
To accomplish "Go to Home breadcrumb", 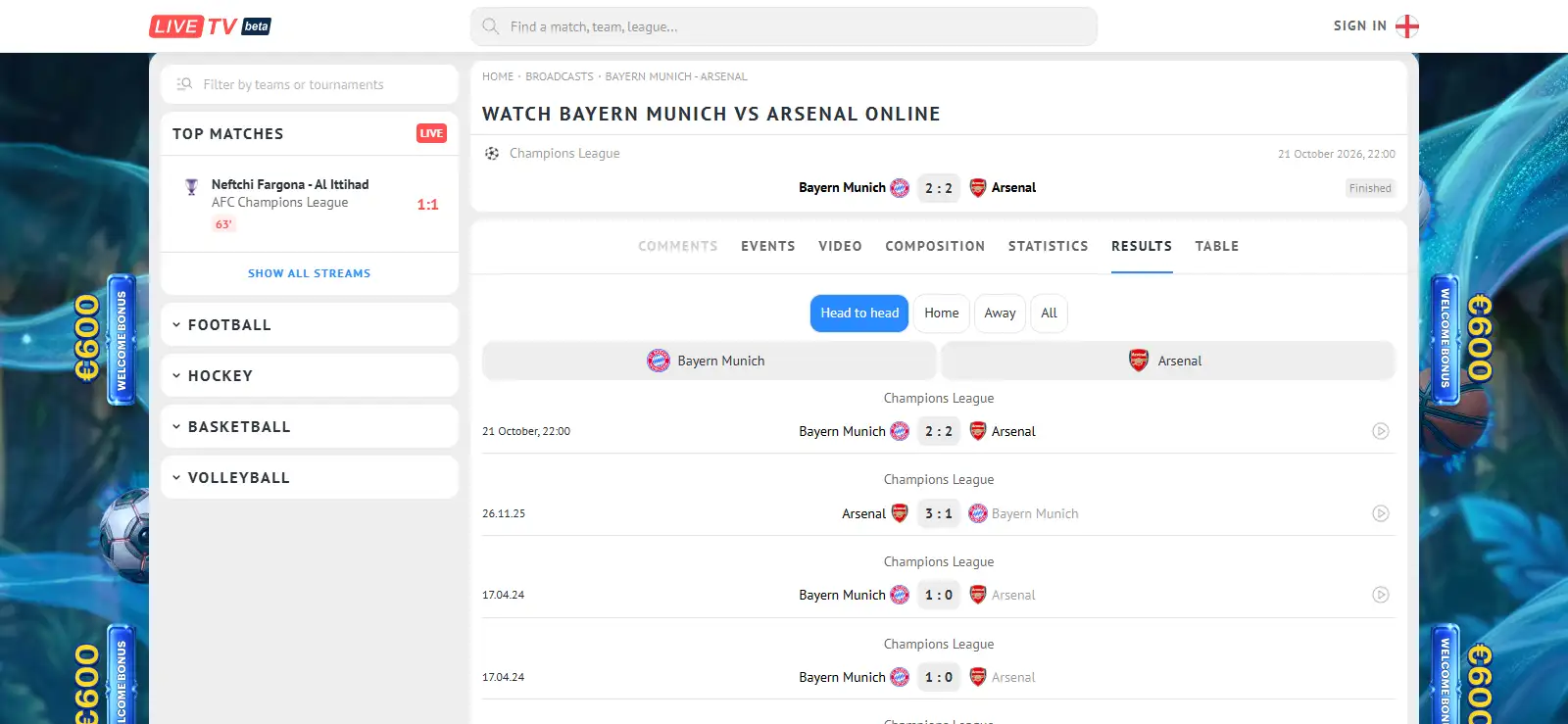I will [x=498, y=76].
